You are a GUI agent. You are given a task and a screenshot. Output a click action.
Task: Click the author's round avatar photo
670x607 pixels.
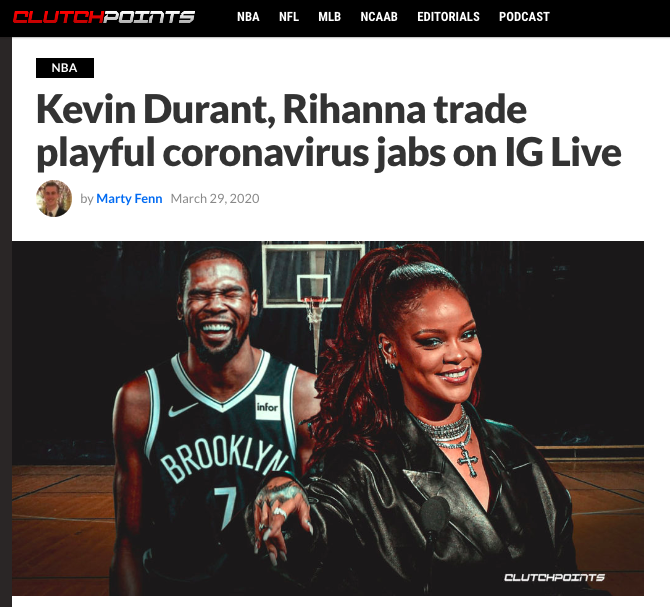54,198
